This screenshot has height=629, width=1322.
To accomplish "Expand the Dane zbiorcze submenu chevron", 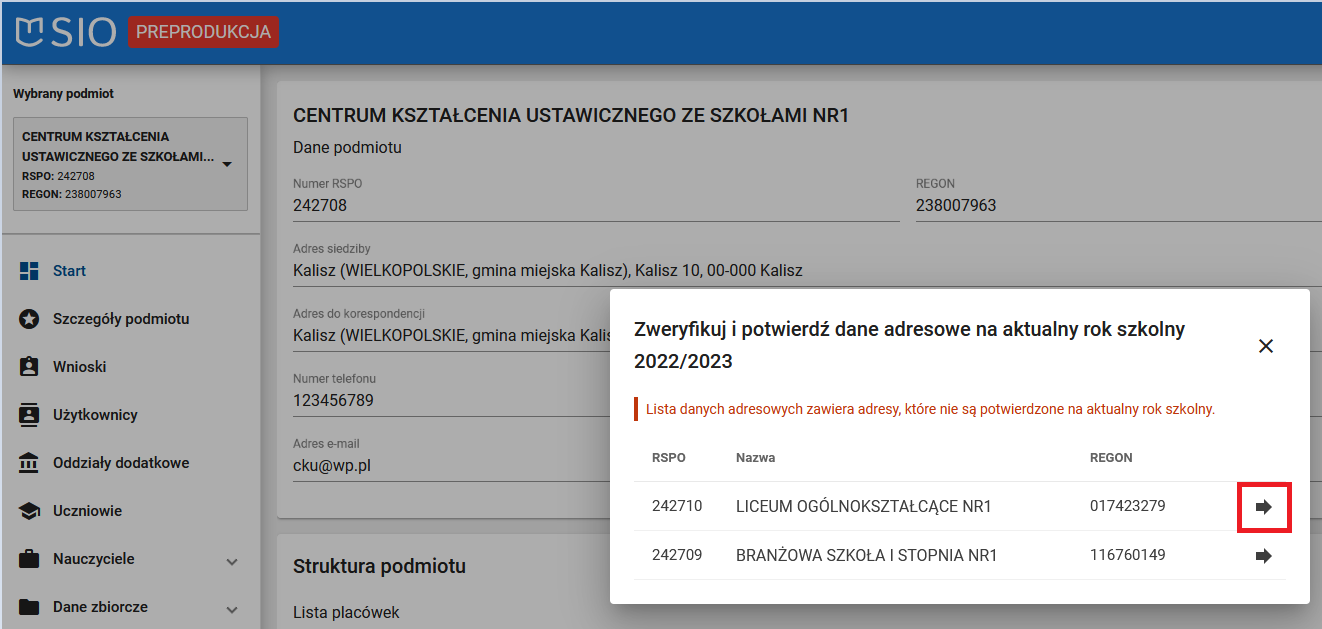I will point(232,606).
